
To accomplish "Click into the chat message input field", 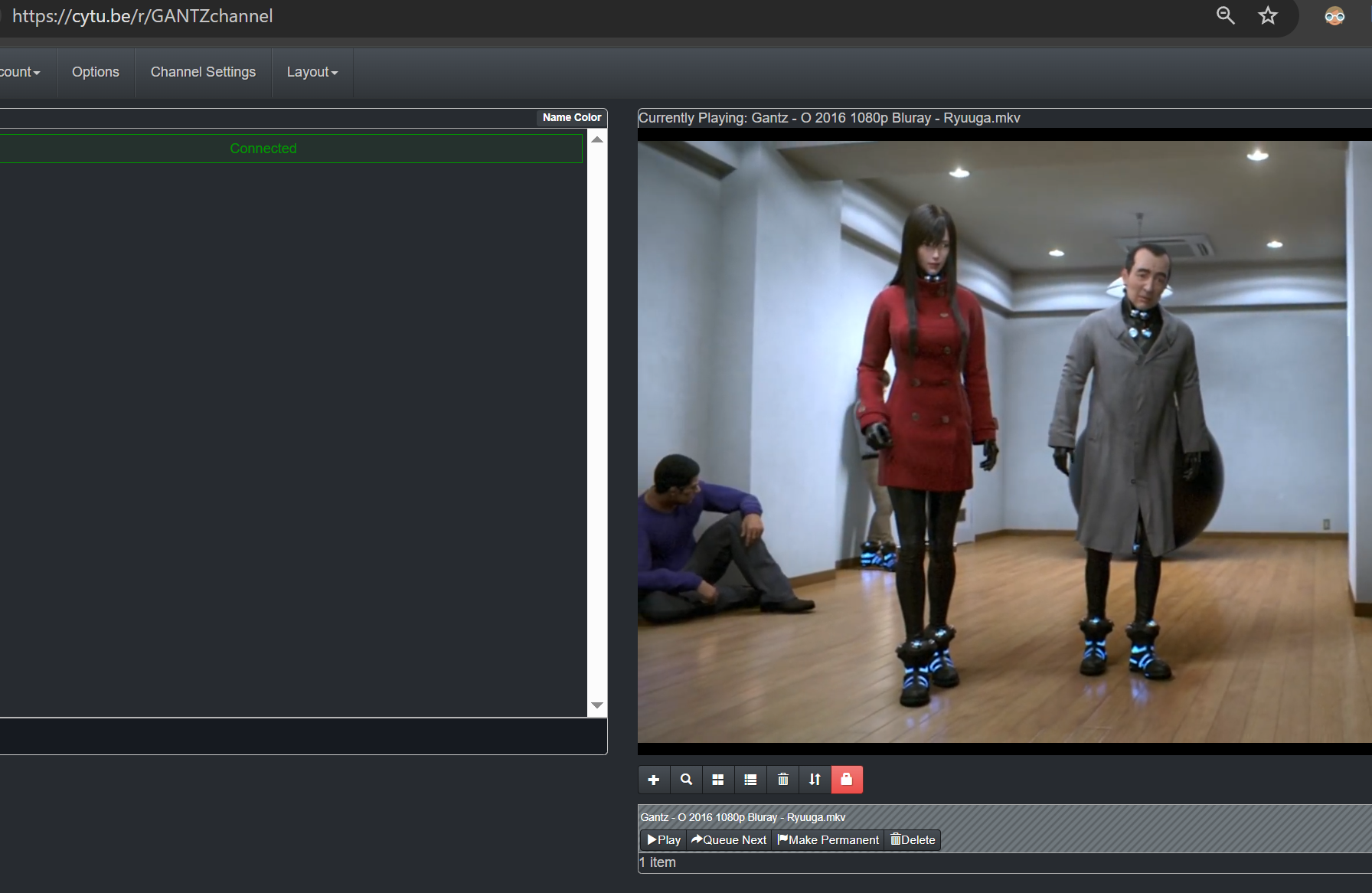I will pos(303,736).
